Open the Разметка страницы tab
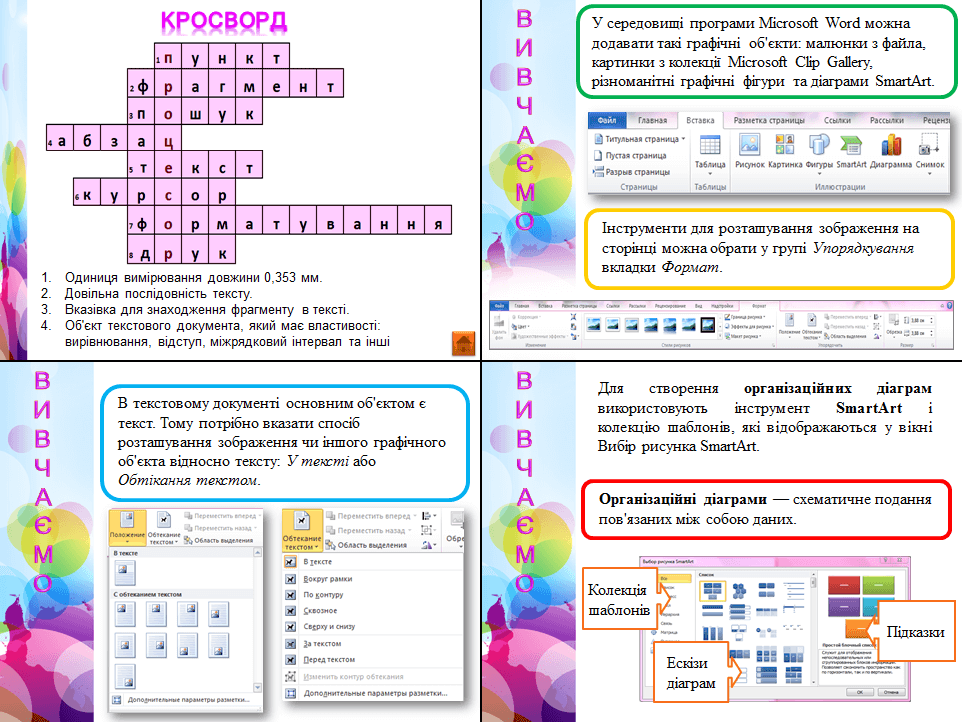Screen dimensions: 962x722 (x=769, y=120)
